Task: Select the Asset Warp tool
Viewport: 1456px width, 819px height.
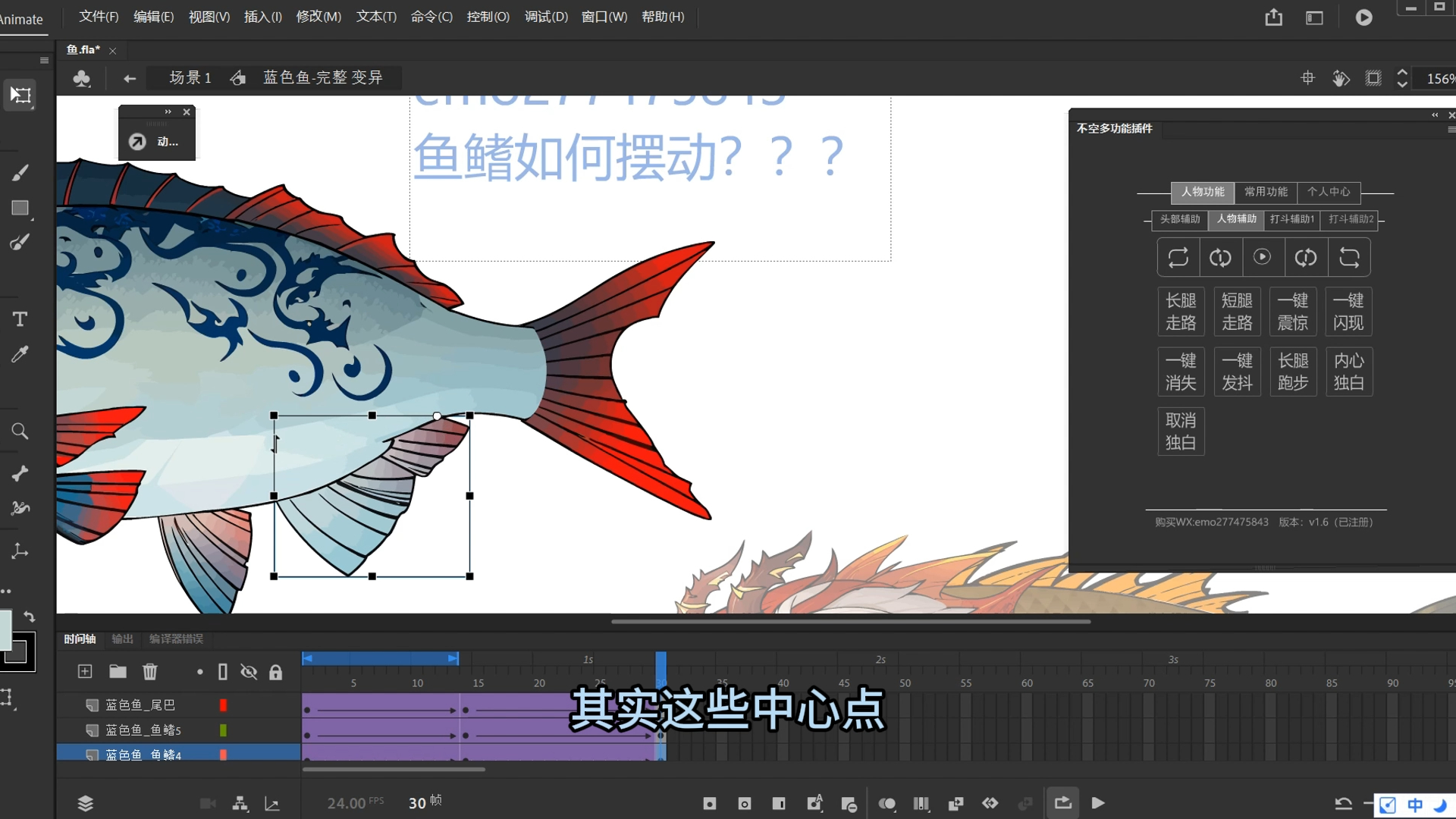Action: (20, 508)
